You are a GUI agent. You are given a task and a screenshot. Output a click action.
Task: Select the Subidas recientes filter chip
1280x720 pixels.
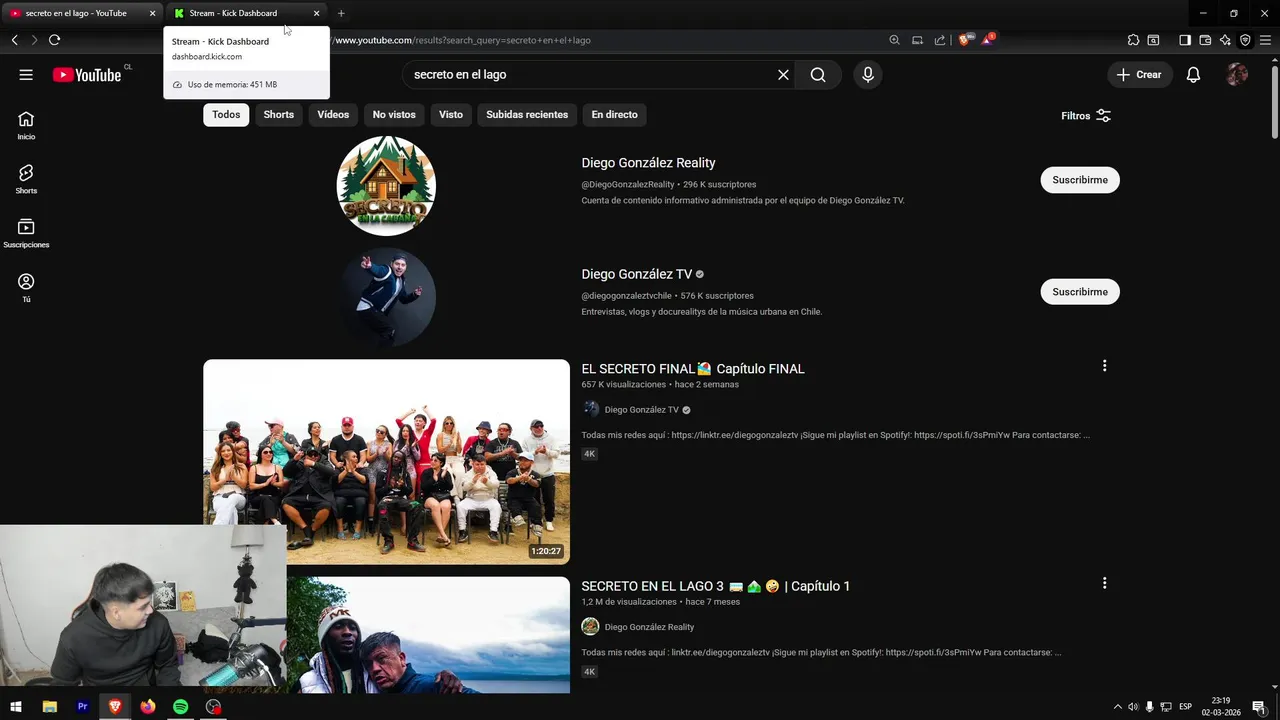point(527,115)
